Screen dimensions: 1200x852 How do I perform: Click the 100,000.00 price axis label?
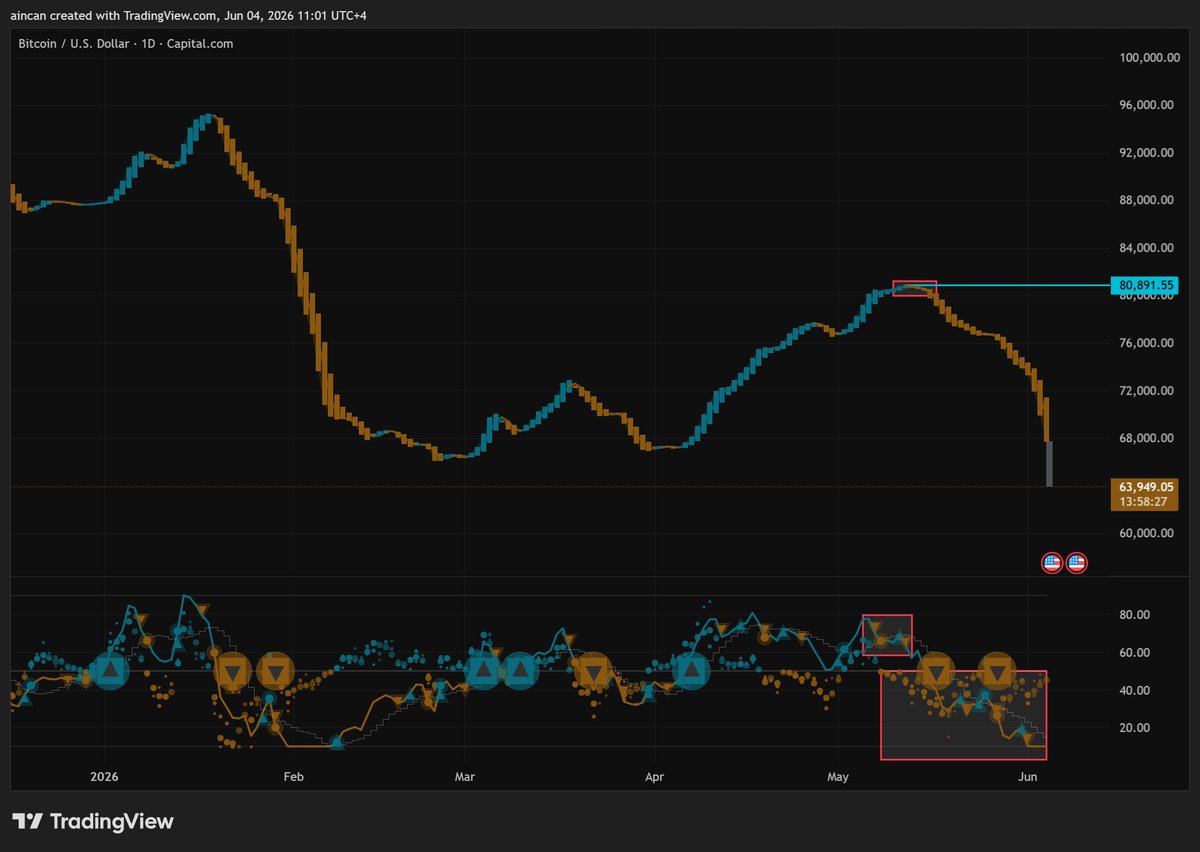point(1148,58)
